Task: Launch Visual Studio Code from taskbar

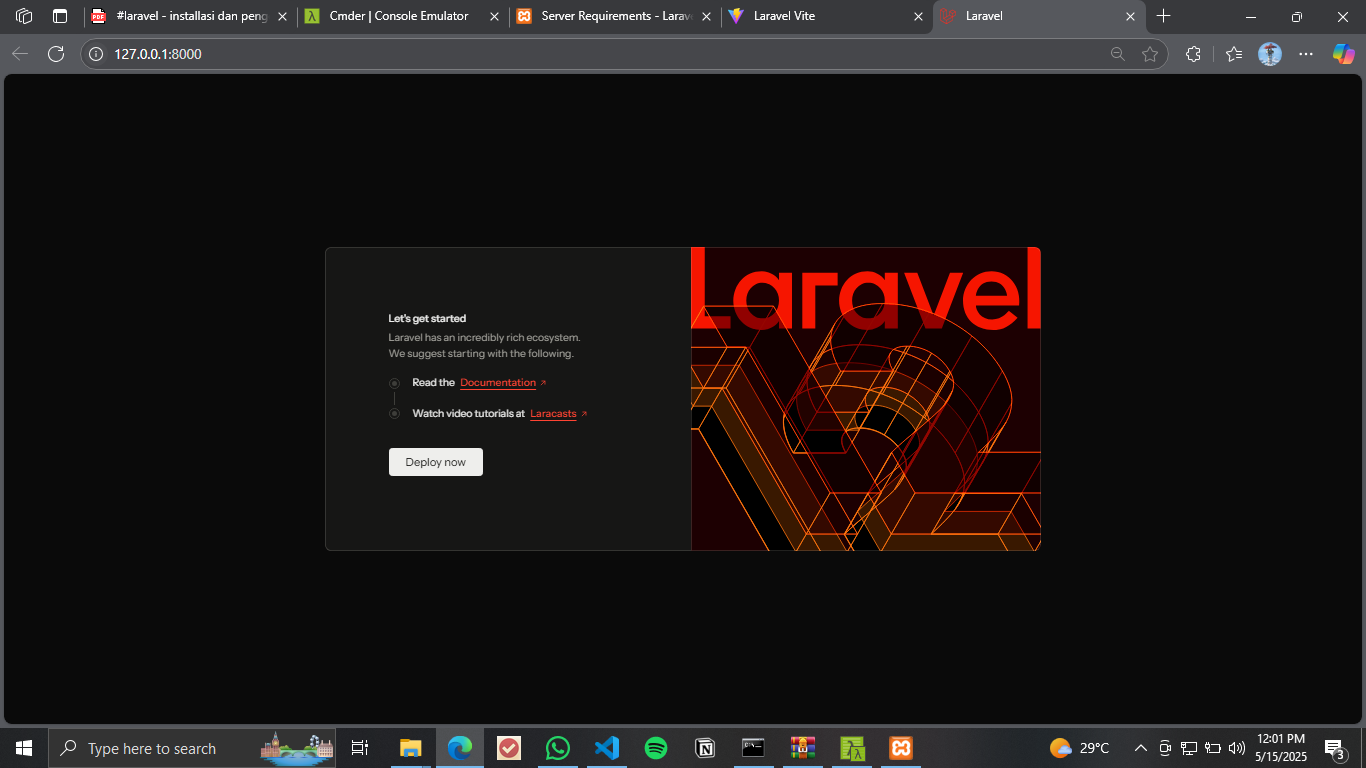Action: tap(607, 748)
